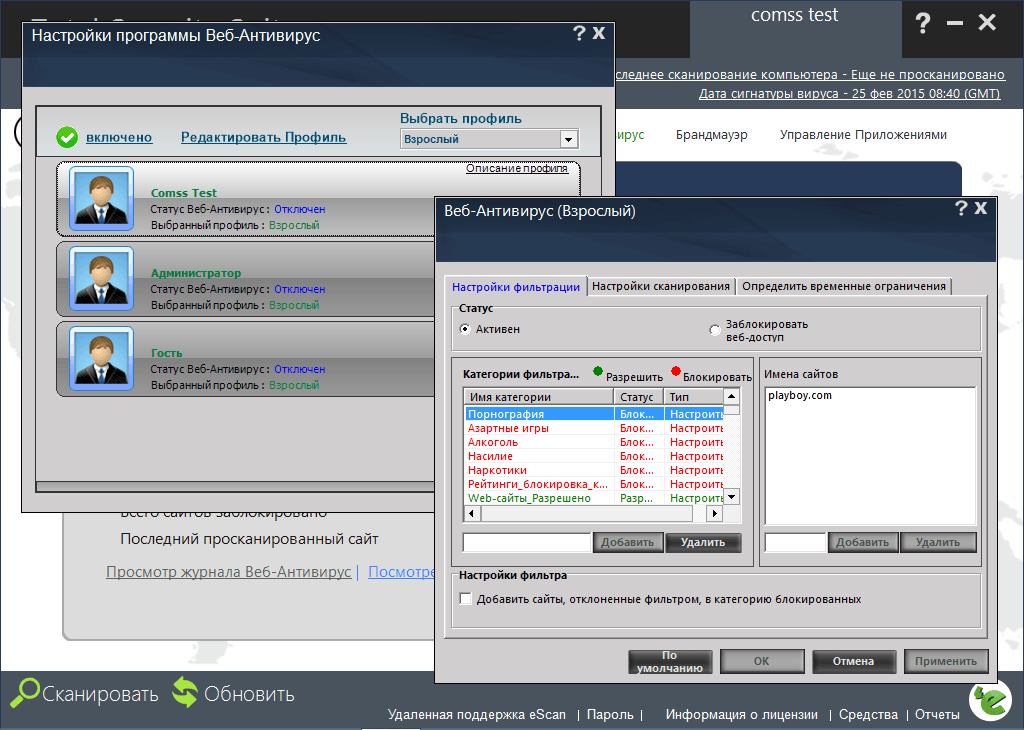Click Пароль in bottom bar
Screen dimensions: 1024x730
pyautogui.click(x=610, y=715)
